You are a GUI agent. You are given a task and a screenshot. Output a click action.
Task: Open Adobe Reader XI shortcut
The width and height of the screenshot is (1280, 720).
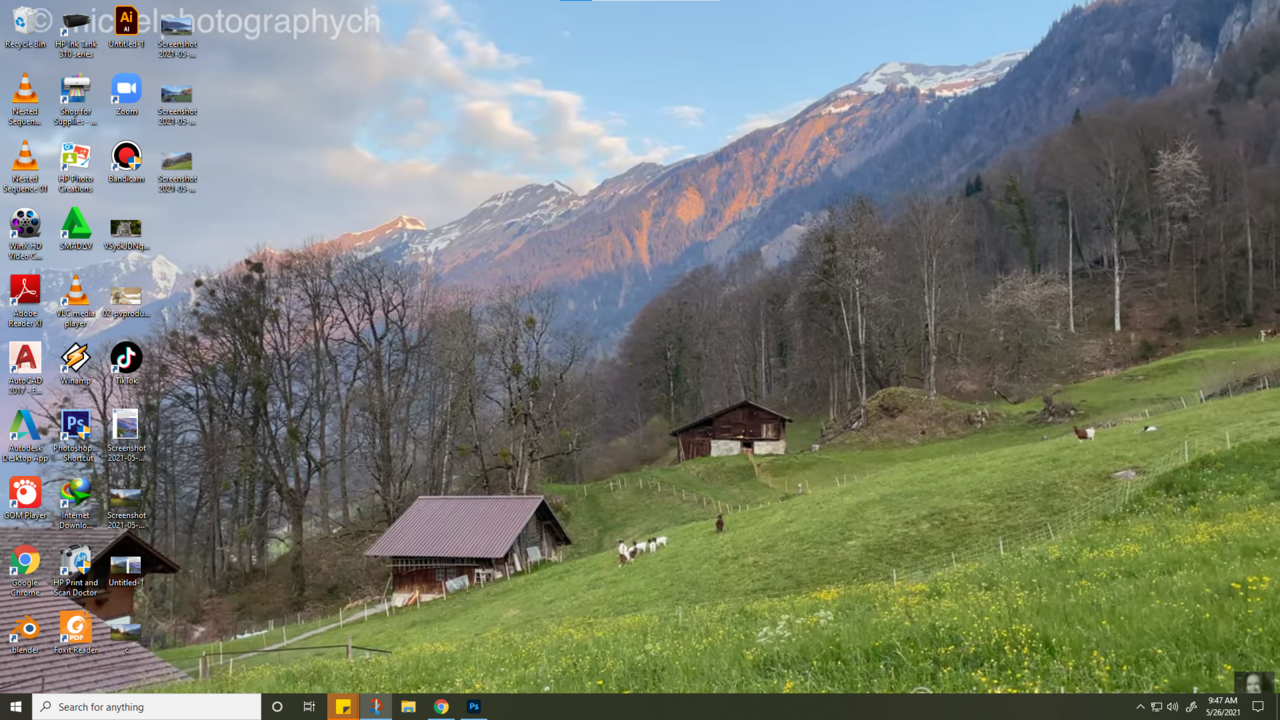tap(25, 302)
